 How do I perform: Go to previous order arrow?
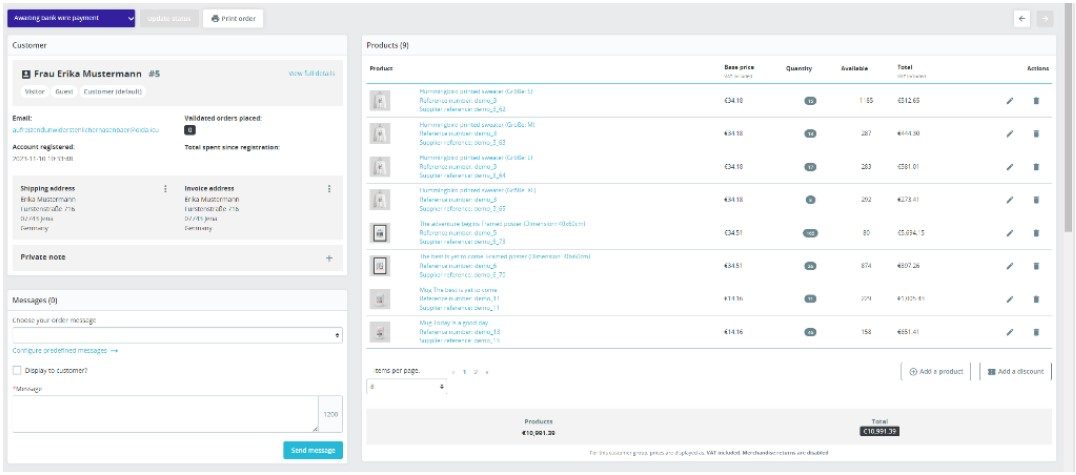(x=1022, y=19)
